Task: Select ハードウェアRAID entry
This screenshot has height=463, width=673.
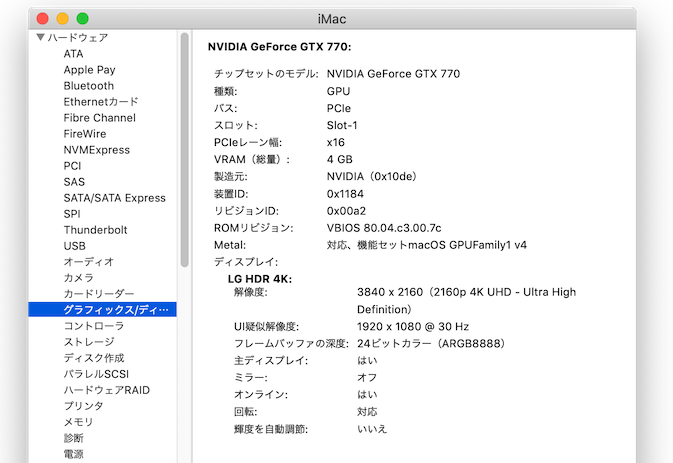Action: tap(107, 390)
